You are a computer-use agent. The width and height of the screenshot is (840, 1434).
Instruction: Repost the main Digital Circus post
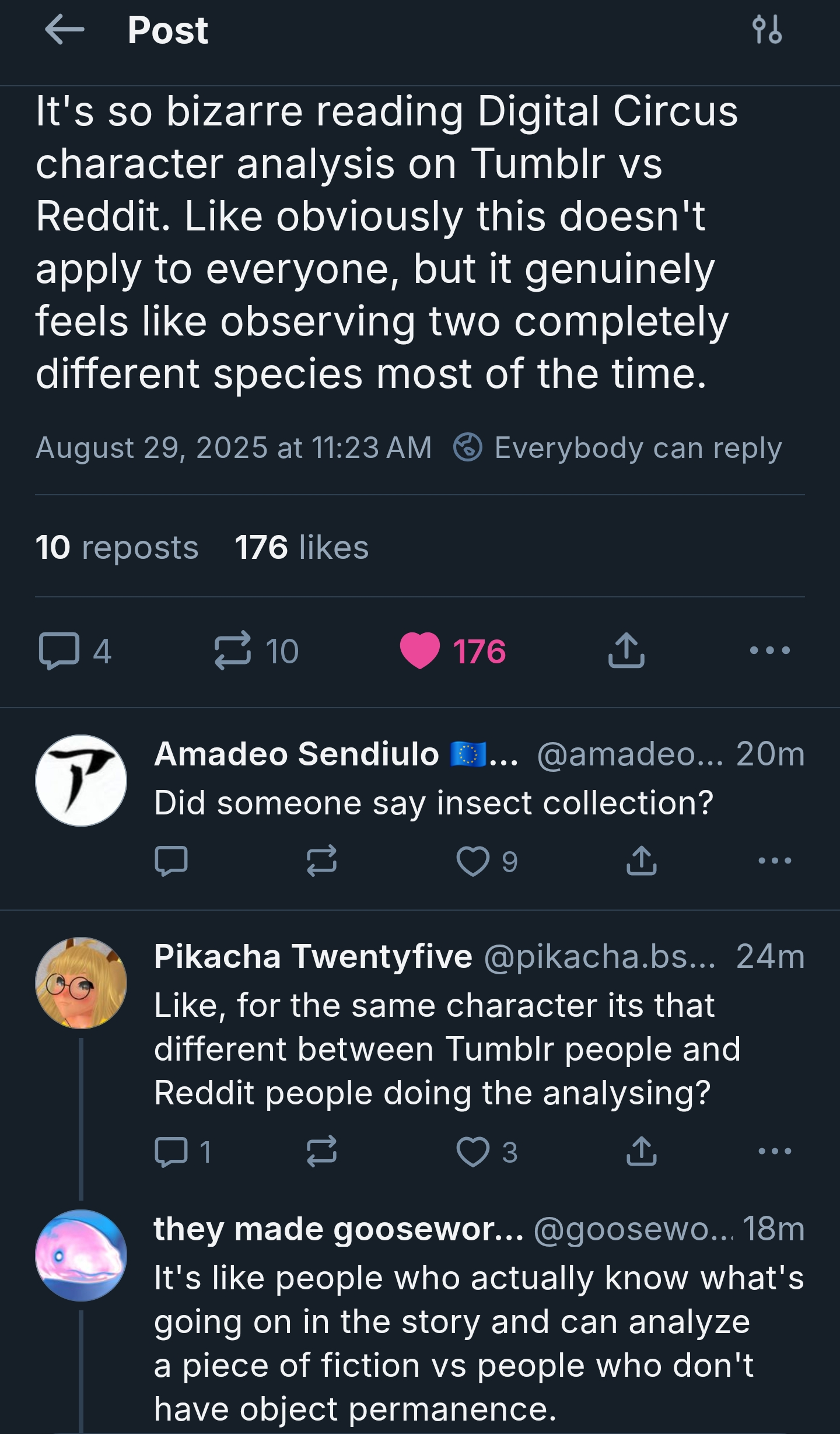[x=233, y=650]
